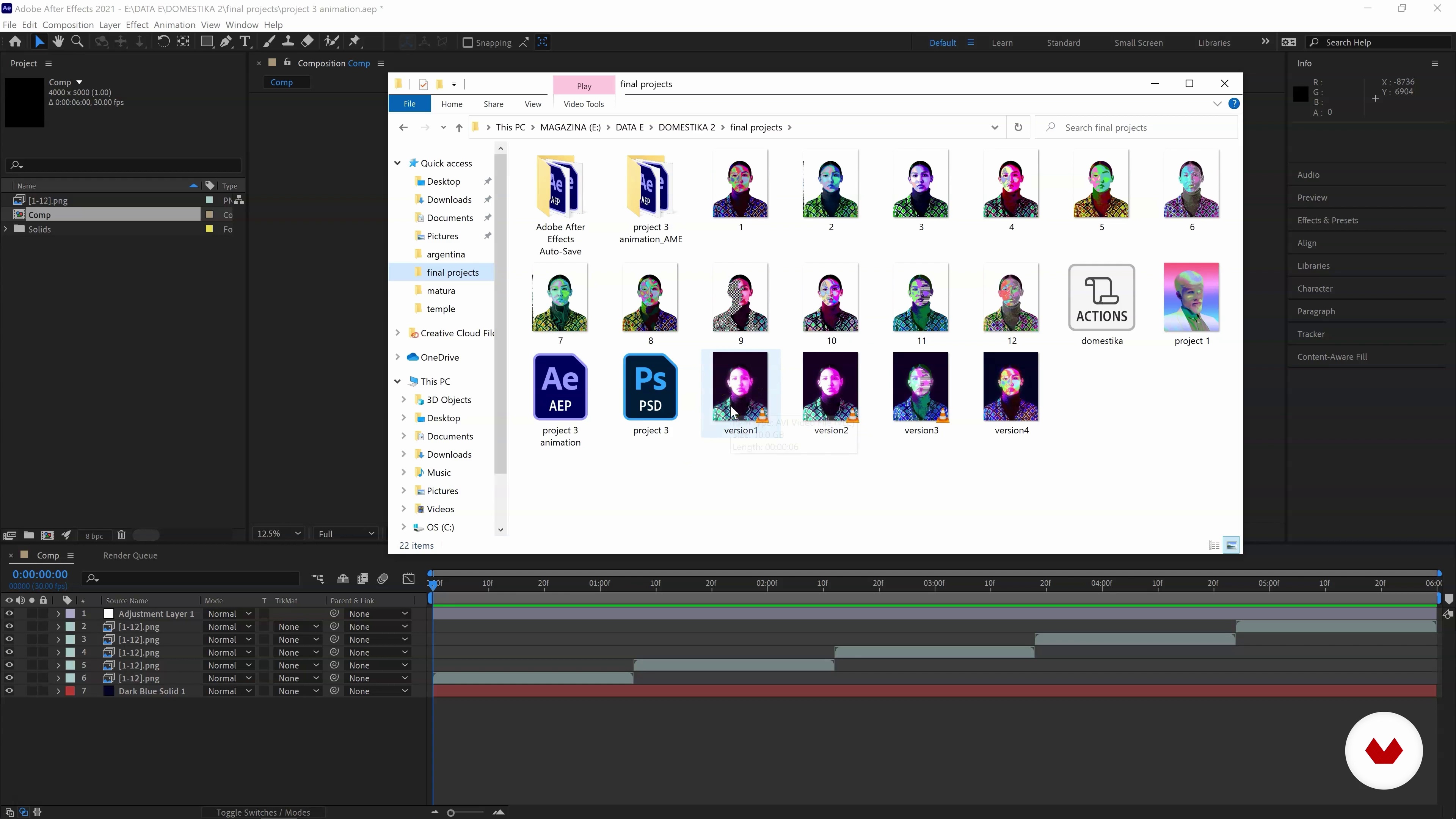Open the Composition menu
Image resolution: width=1456 pixels, height=819 pixels.
pos(68,25)
